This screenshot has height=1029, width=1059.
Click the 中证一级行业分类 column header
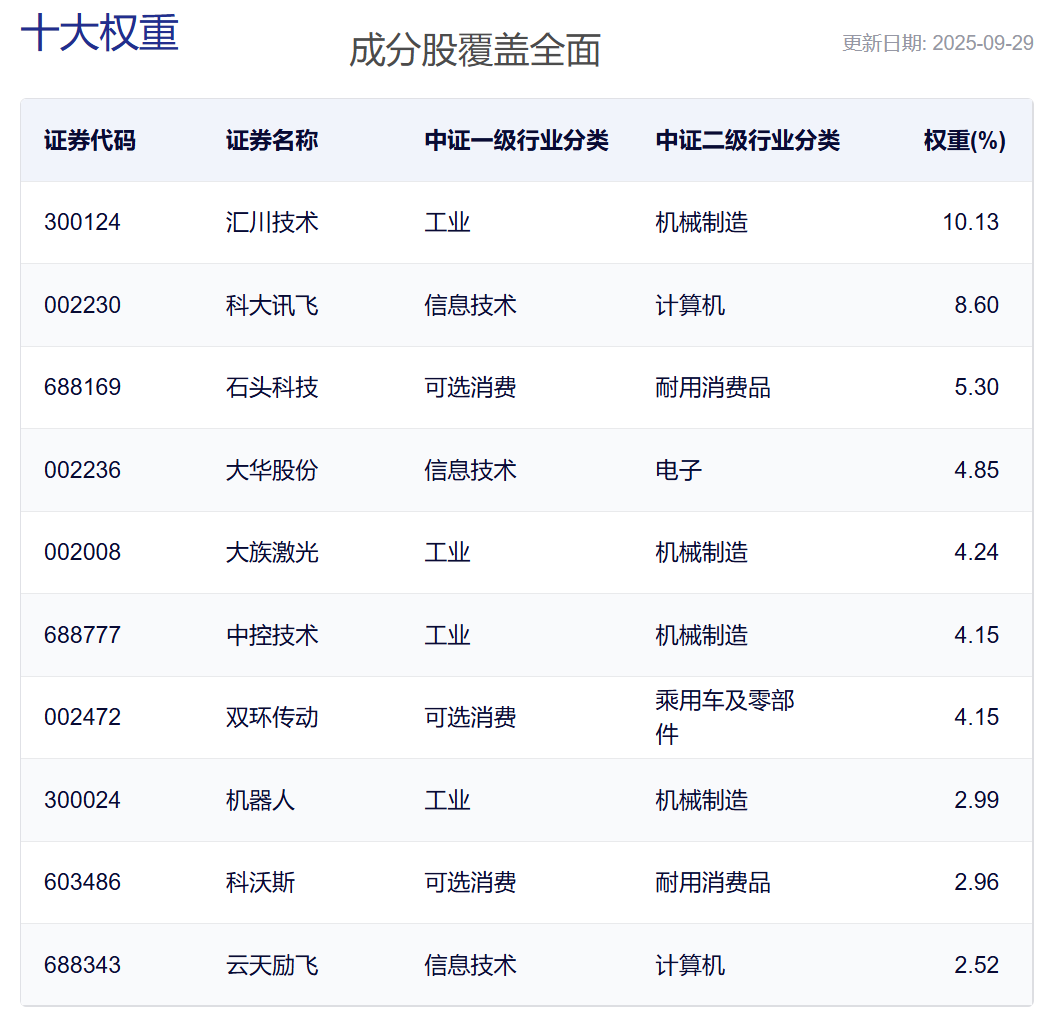pyautogui.click(x=517, y=140)
